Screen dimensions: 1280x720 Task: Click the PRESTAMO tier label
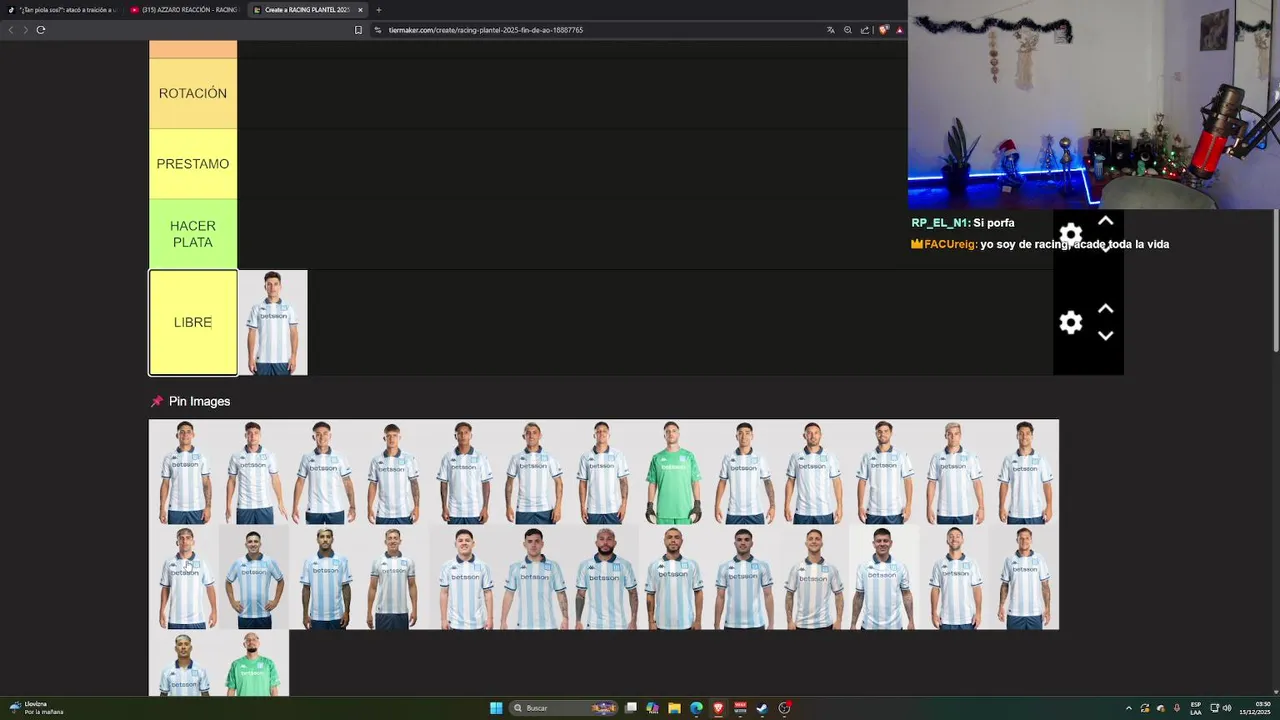tap(193, 164)
